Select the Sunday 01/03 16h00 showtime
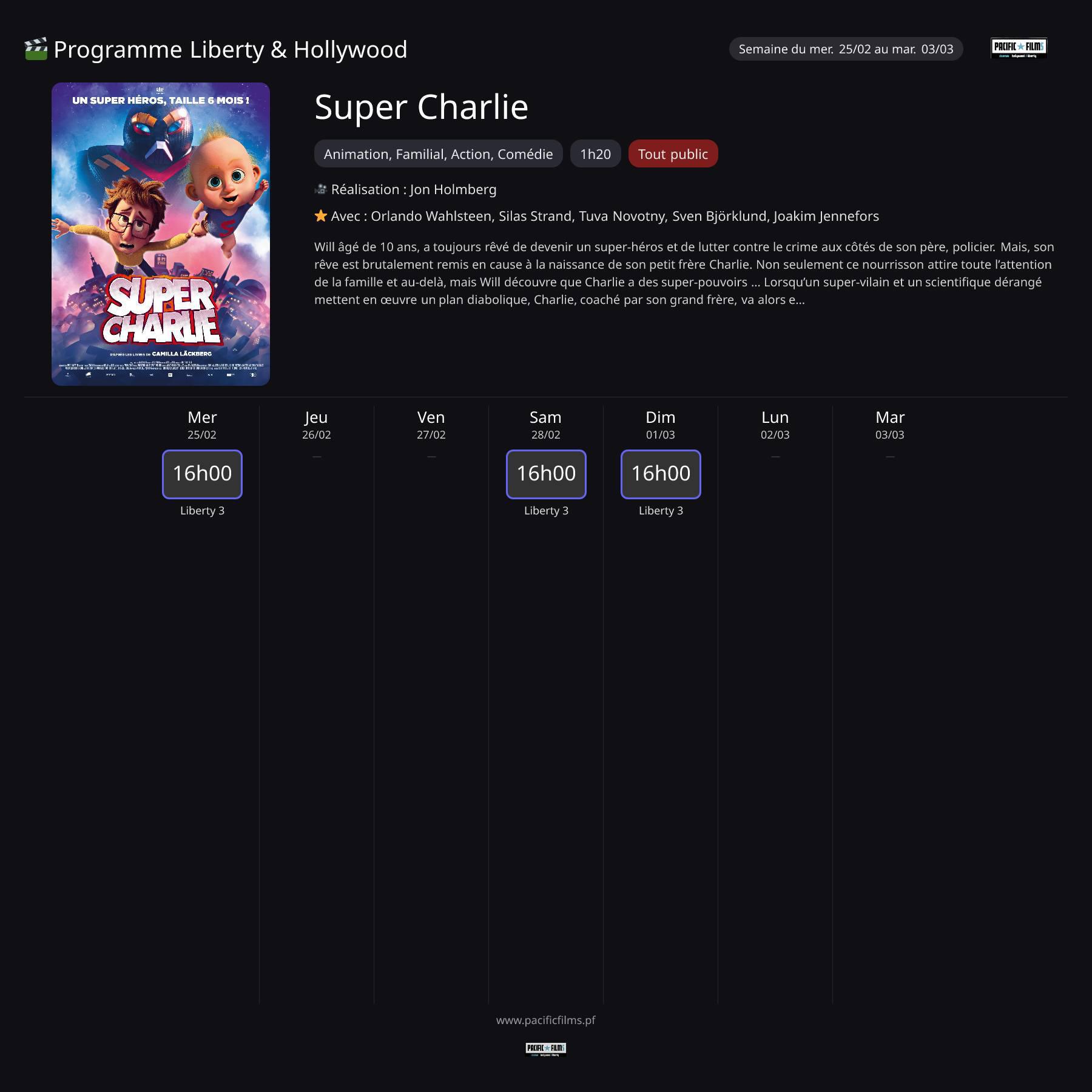The width and height of the screenshot is (1092, 1092). tap(661, 474)
